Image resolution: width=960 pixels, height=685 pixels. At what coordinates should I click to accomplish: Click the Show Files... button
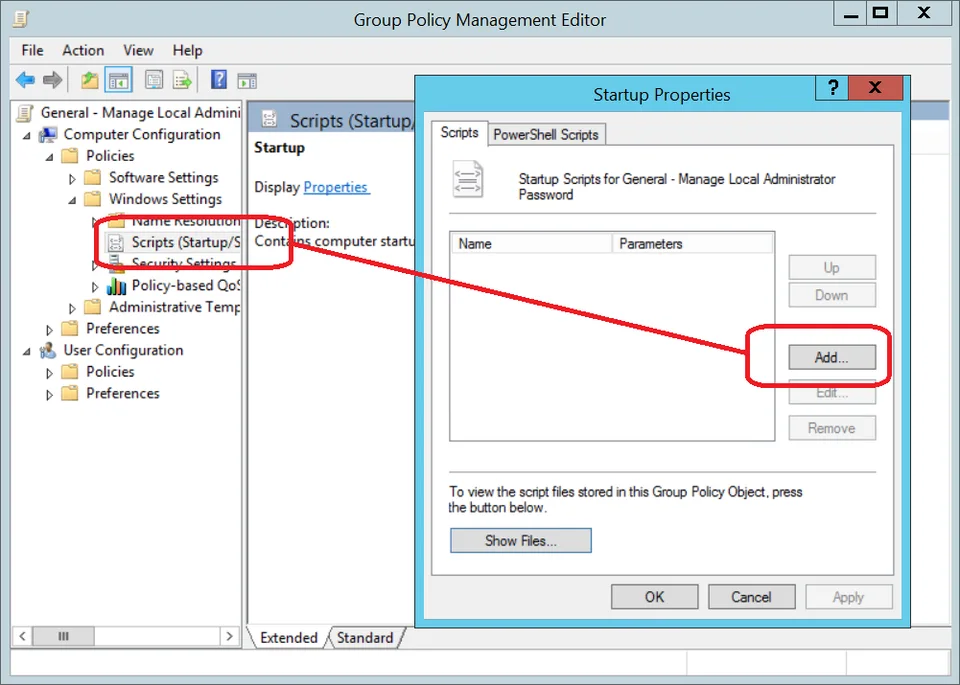[520, 541]
